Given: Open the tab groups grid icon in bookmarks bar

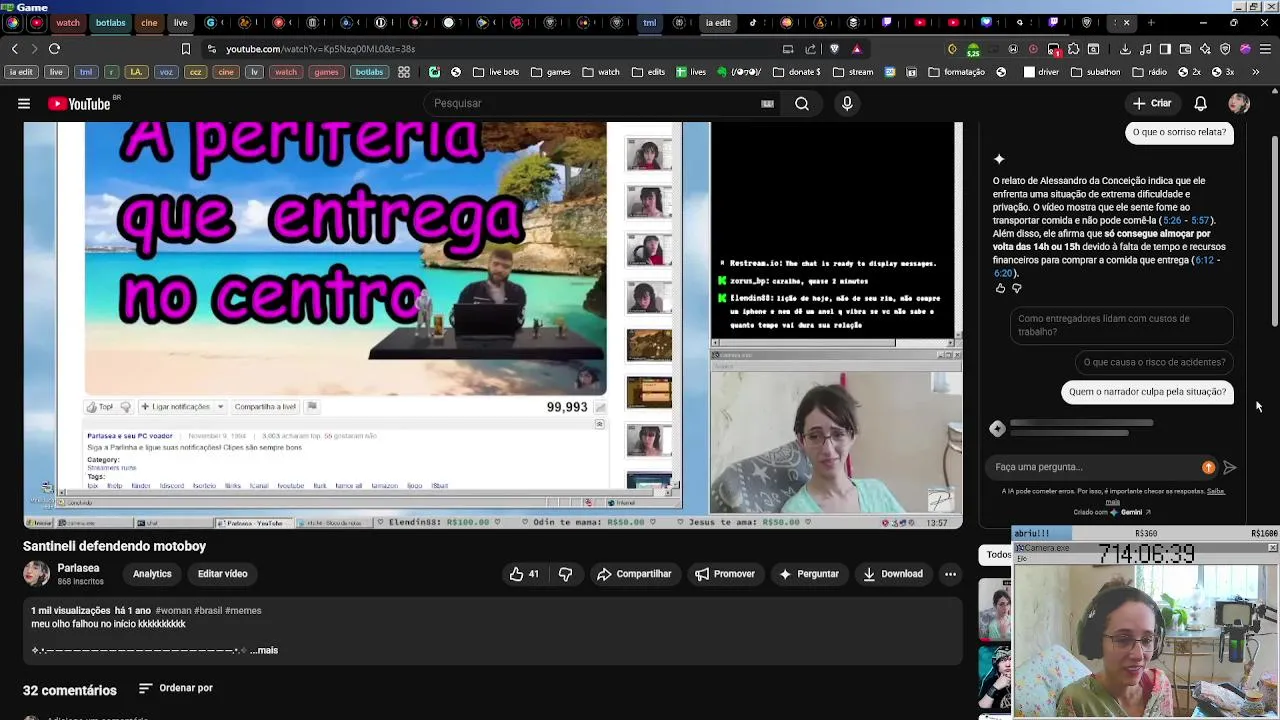Looking at the screenshot, I should click(404, 72).
